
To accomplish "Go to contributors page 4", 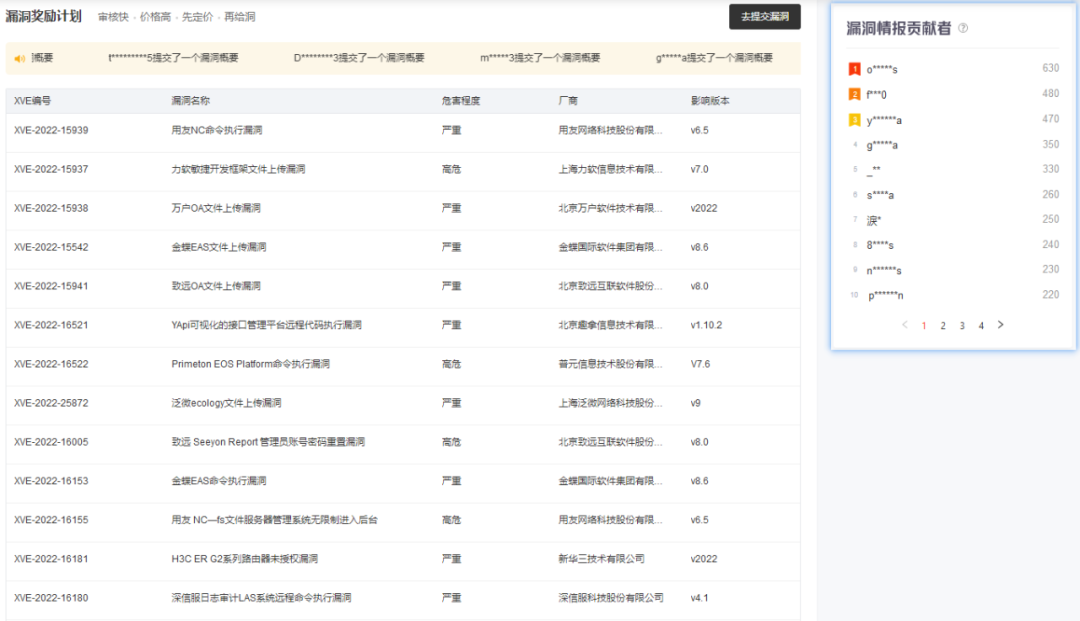I will pyautogui.click(x=981, y=326).
